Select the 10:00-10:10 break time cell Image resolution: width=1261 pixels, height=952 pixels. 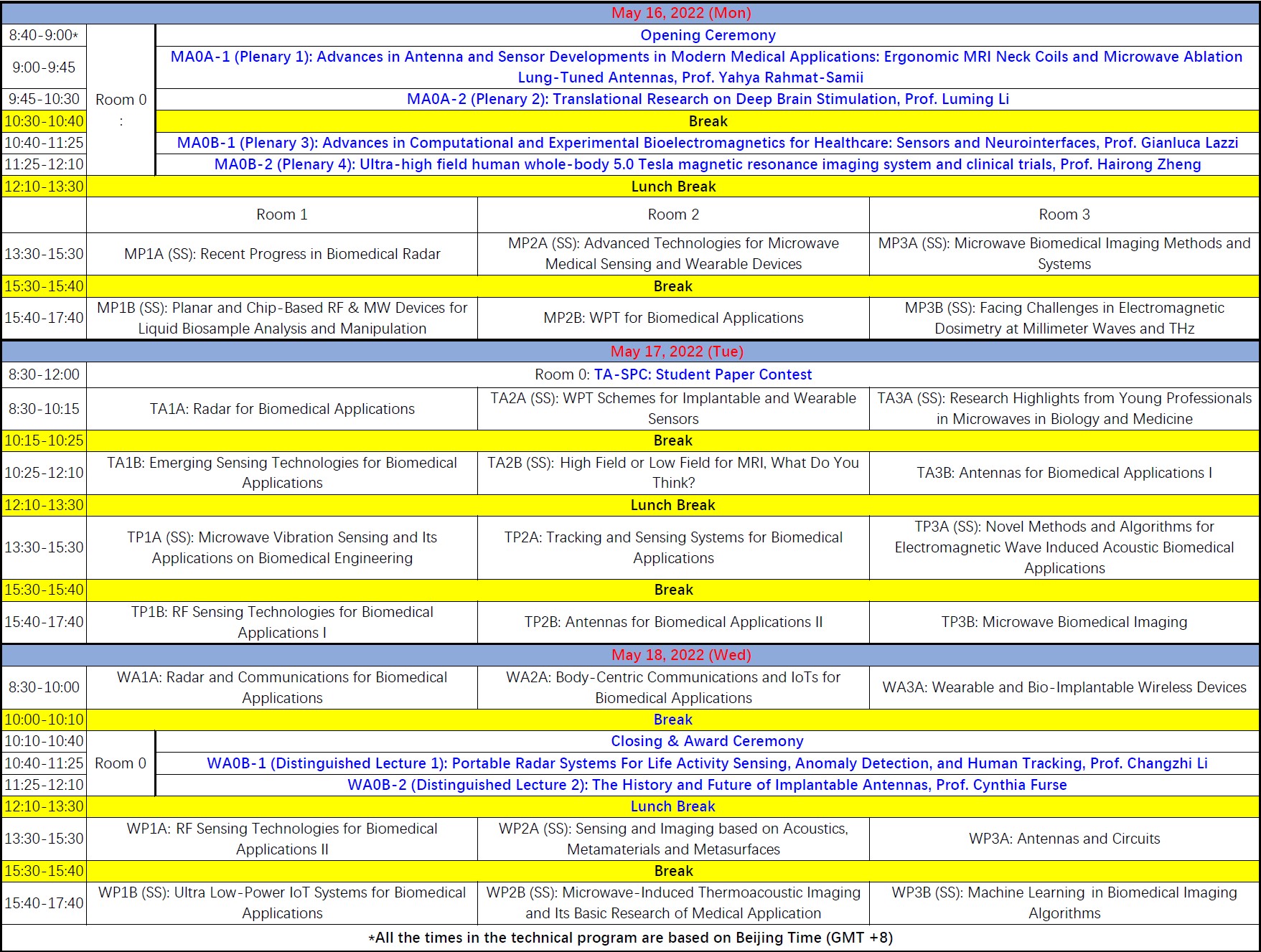44,720
